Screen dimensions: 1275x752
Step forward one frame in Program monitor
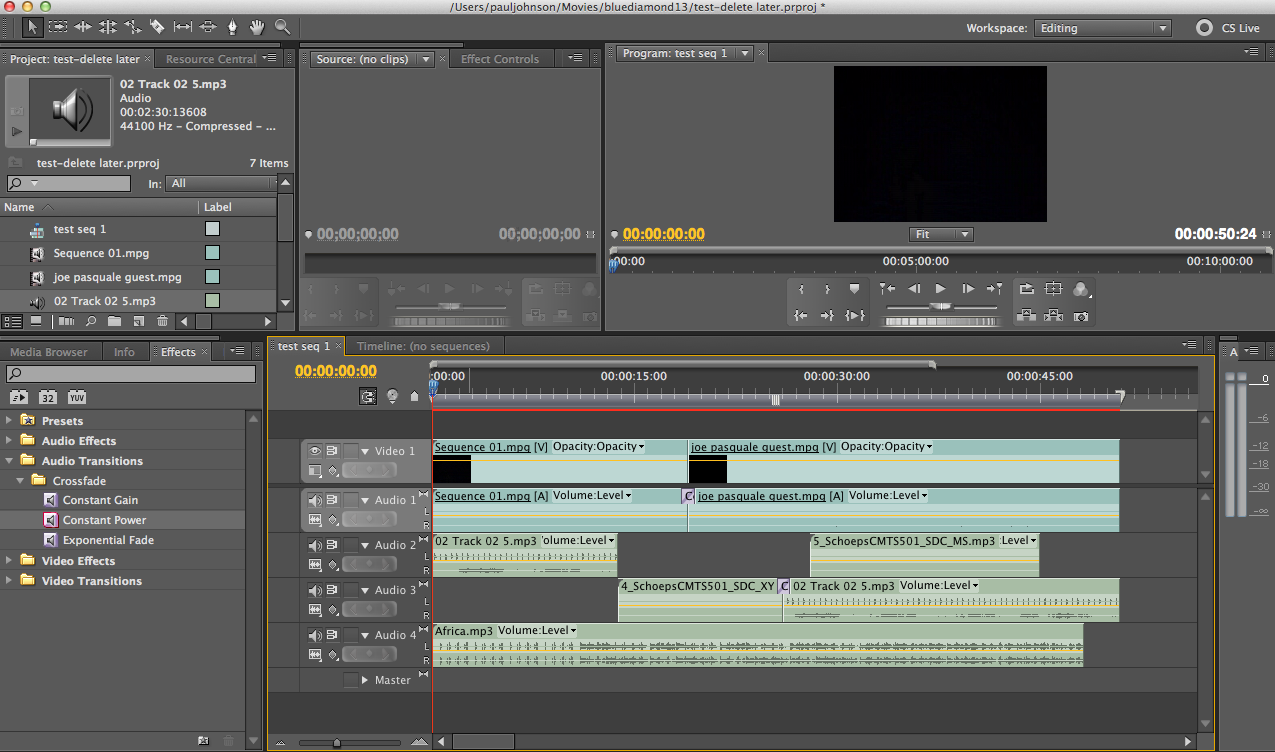tap(968, 289)
